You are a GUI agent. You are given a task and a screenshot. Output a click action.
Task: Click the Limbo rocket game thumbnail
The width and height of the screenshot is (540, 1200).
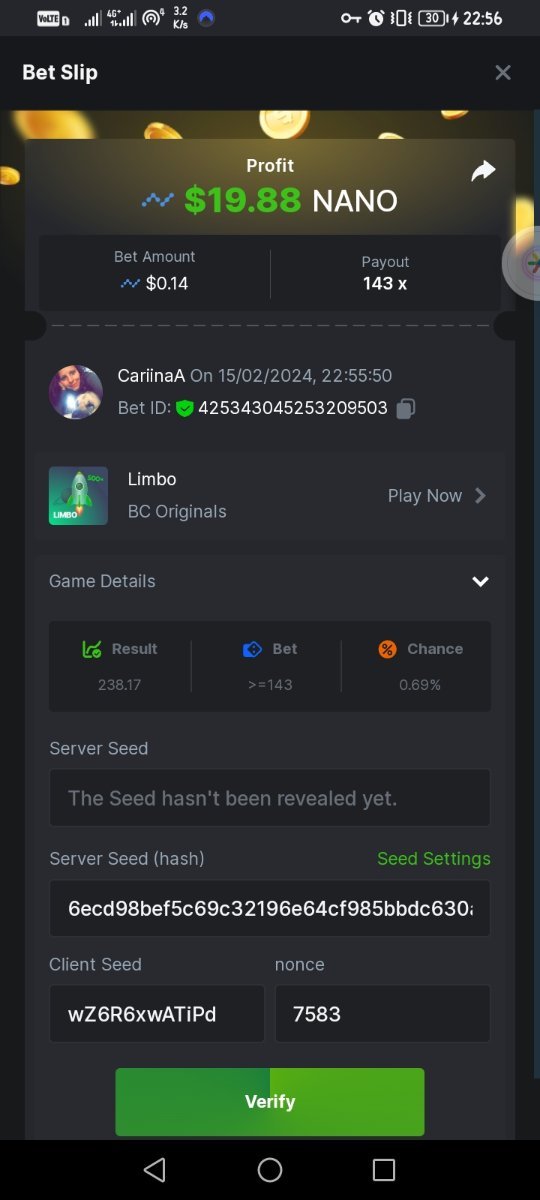(78, 495)
